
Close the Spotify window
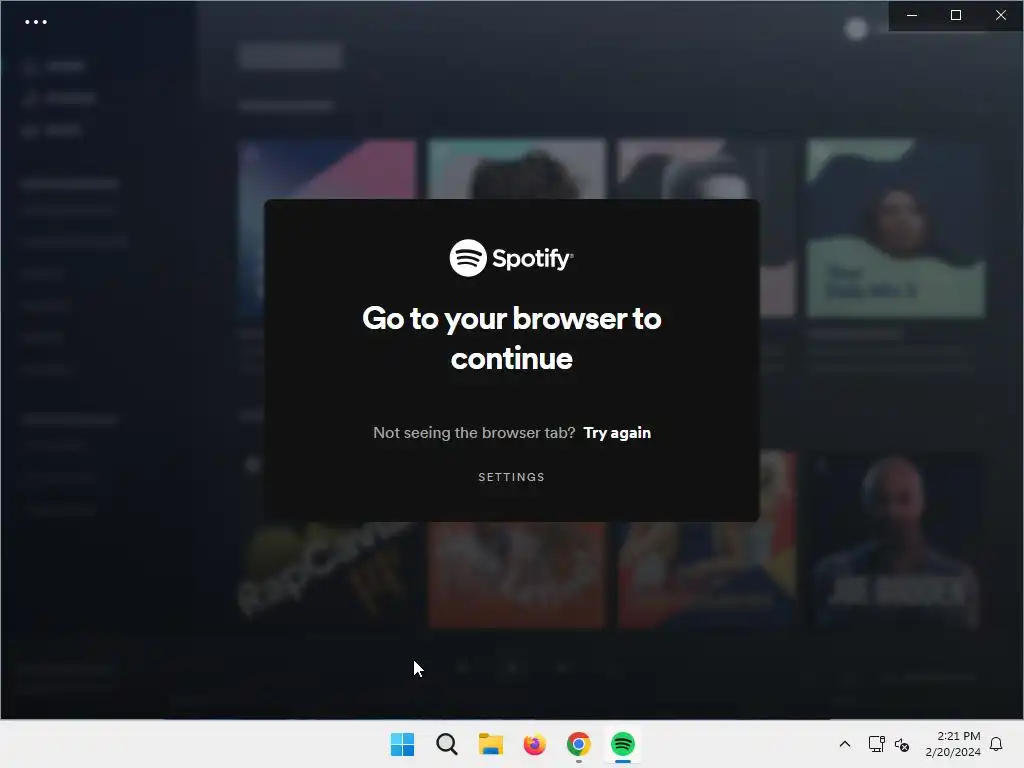click(x=1000, y=15)
